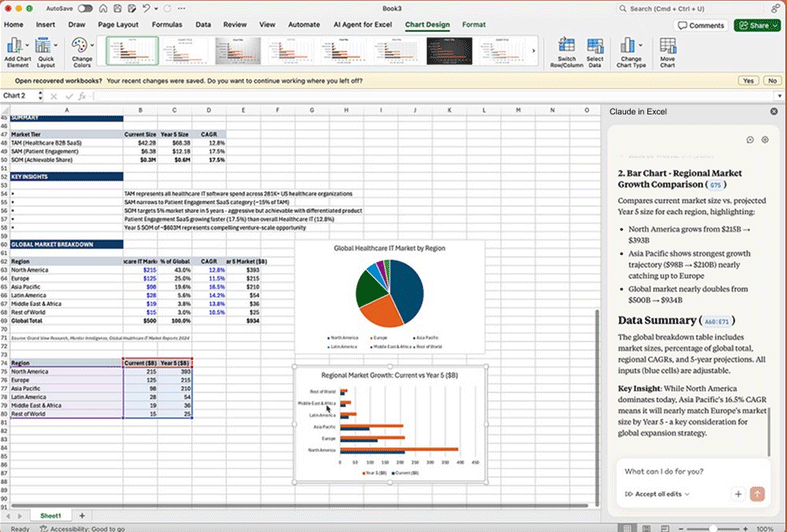Select the Sheet1 worksheet tab
This screenshot has width=787, height=532.
50,514
